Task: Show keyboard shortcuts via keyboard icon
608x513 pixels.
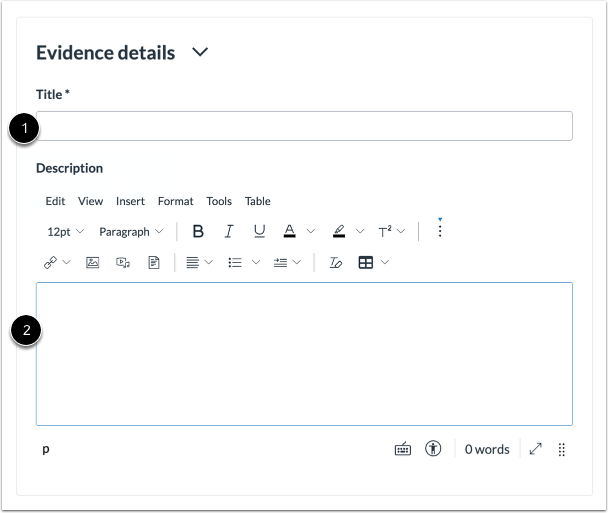Action: tap(403, 449)
